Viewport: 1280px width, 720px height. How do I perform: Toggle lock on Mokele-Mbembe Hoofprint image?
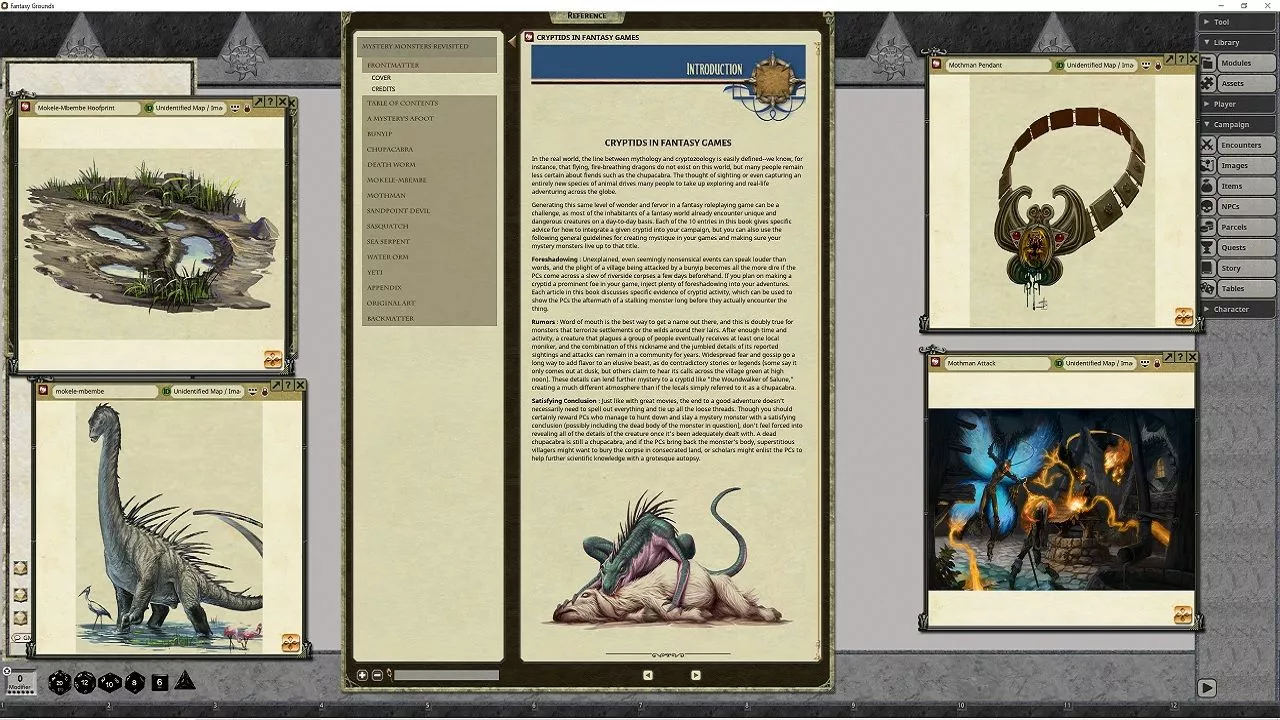click(247, 108)
